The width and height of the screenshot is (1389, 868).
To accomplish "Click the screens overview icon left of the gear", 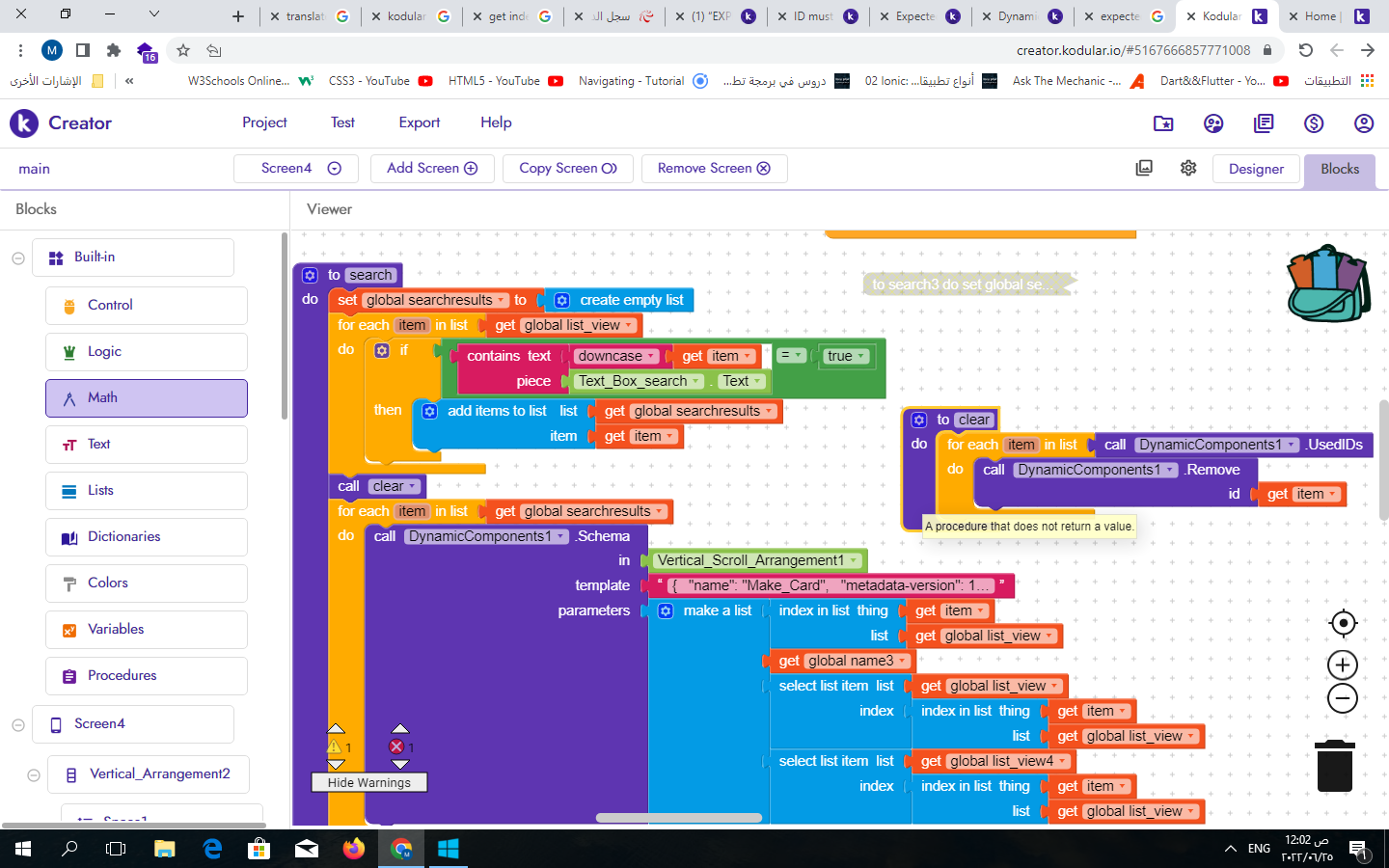I will click(1144, 168).
